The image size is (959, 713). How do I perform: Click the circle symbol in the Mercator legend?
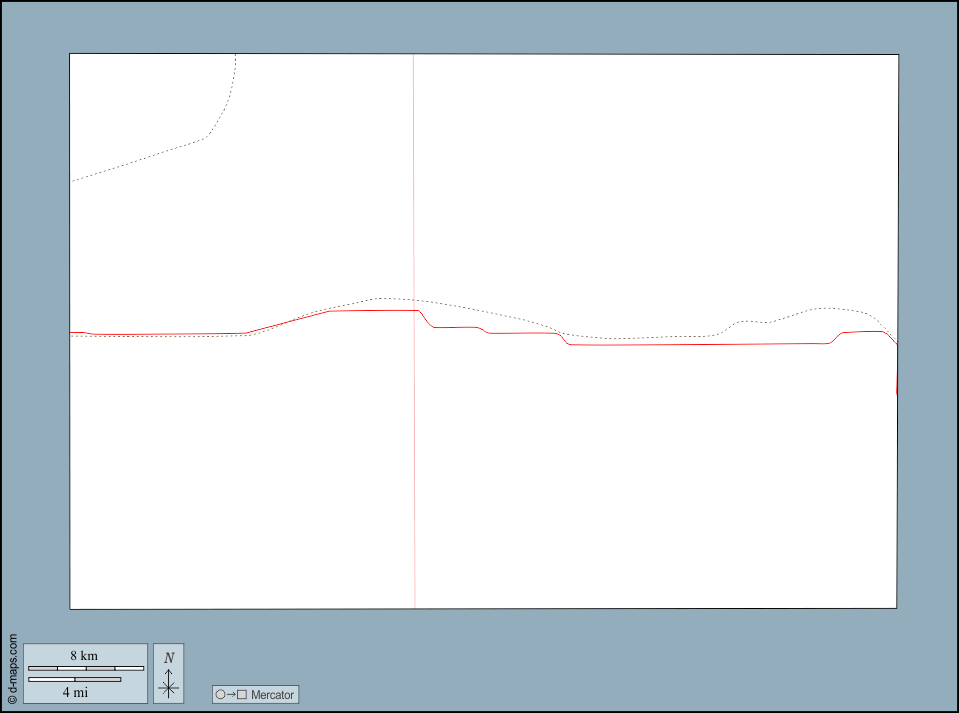[x=220, y=694]
